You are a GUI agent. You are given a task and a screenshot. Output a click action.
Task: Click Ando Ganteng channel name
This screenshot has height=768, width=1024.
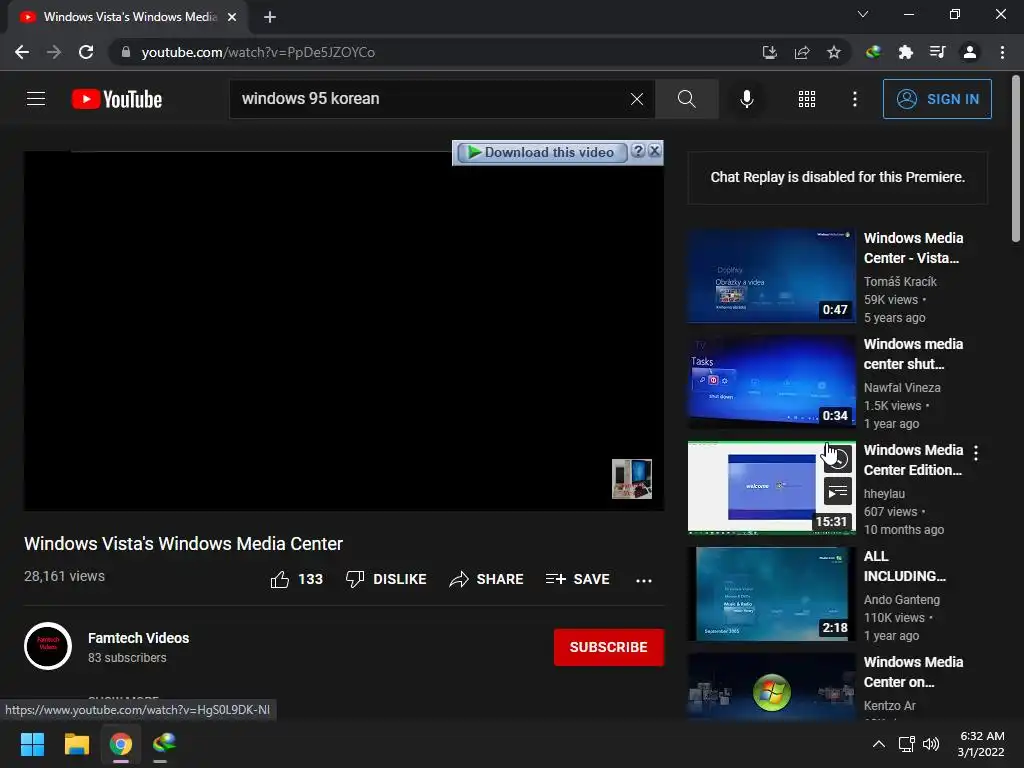click(x=902, y=600)
